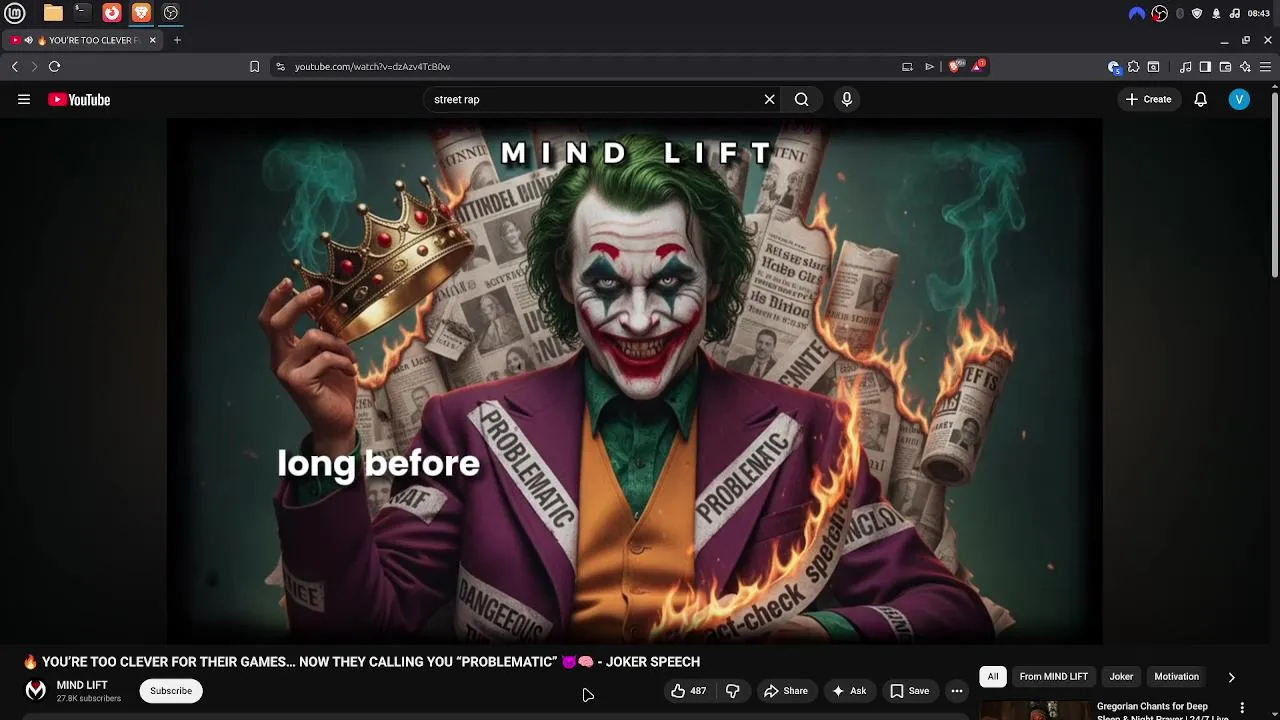Go forward in browser history
The image size is (1280, 720).
point(34,66)
